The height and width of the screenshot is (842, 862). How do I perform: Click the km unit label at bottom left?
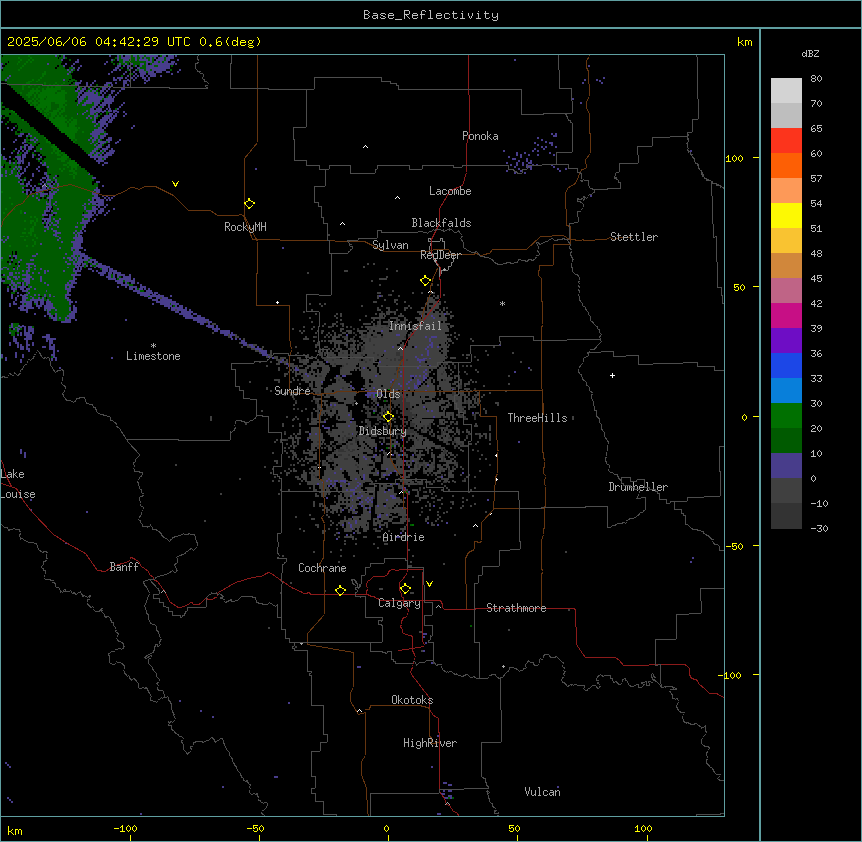14,831
